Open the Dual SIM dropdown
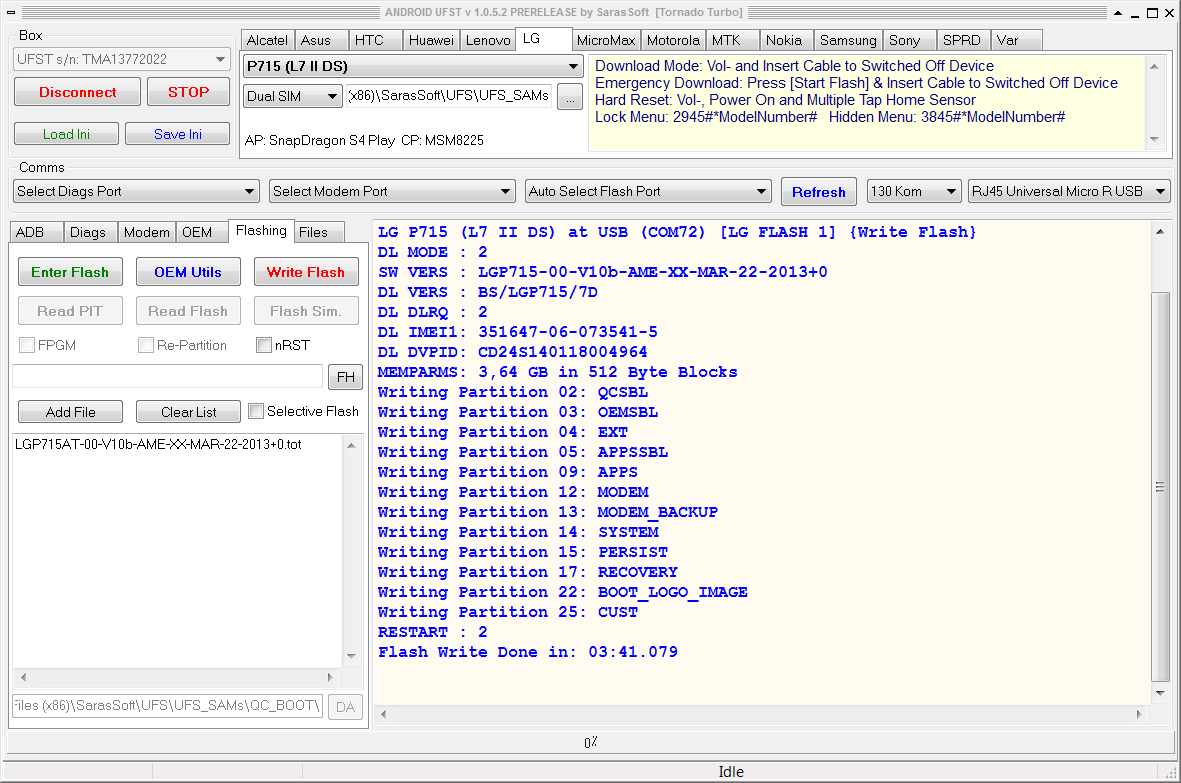The height and width of the screenshot is (783, 1181). point(293,96)
